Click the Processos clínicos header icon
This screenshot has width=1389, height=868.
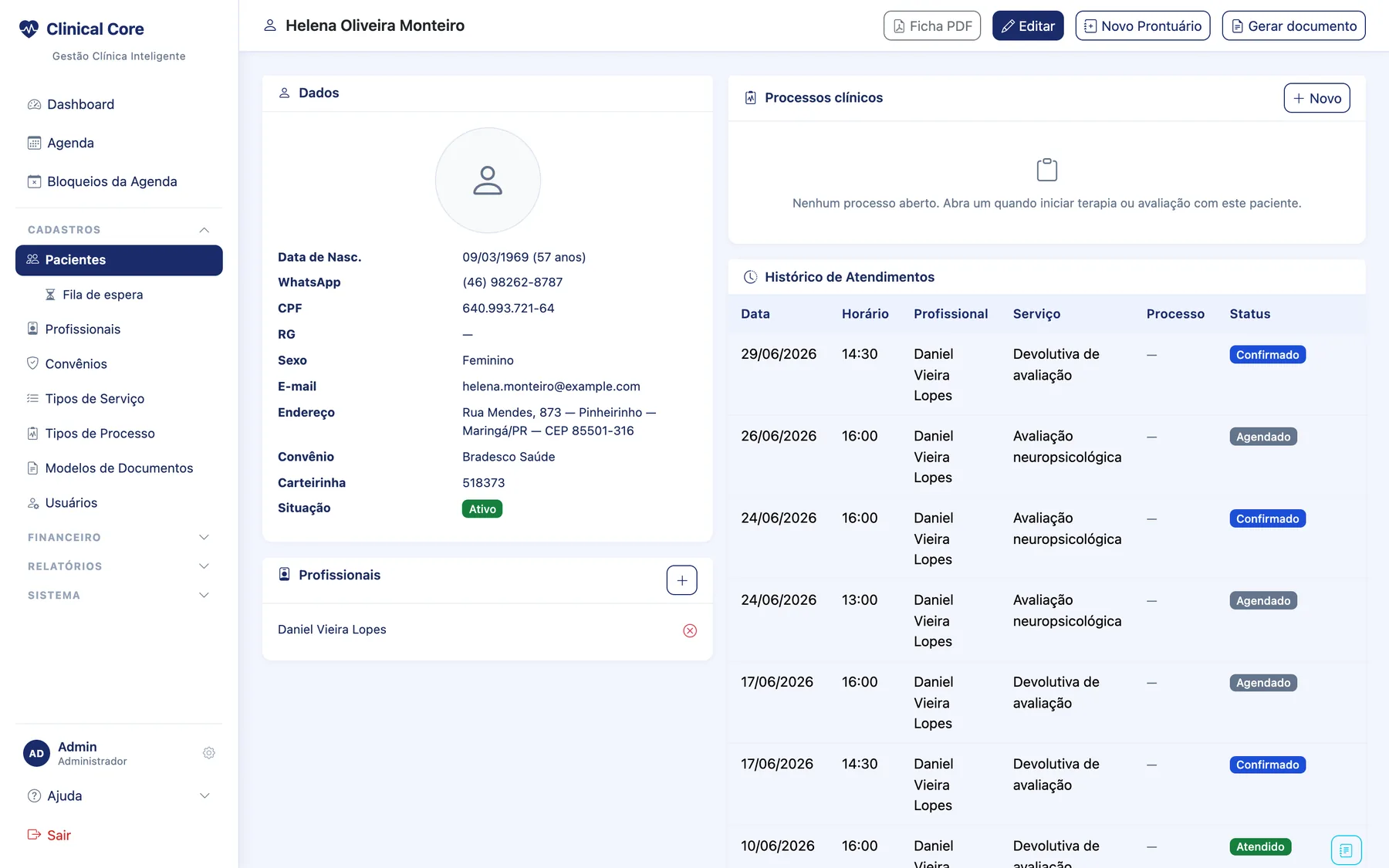click(750, 98)
